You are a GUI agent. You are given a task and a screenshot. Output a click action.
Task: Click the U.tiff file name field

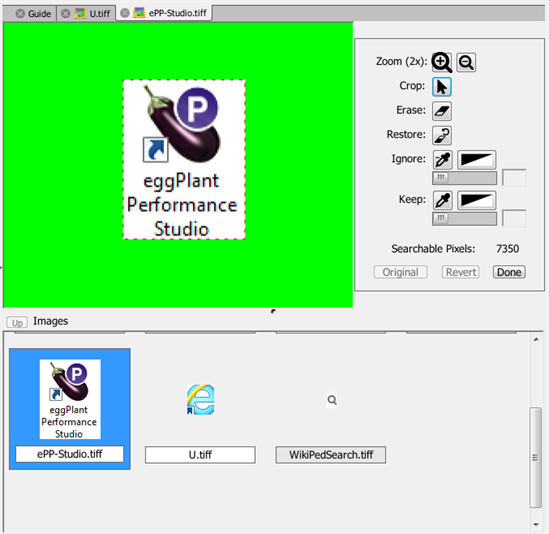point(200,455)
